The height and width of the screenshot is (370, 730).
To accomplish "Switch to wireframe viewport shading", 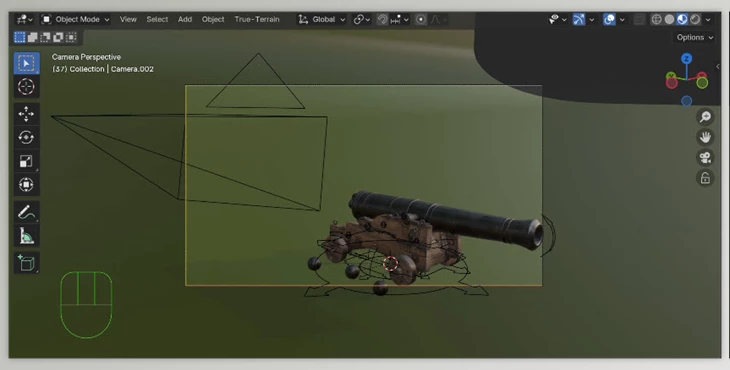I will (x=656, y=20).
